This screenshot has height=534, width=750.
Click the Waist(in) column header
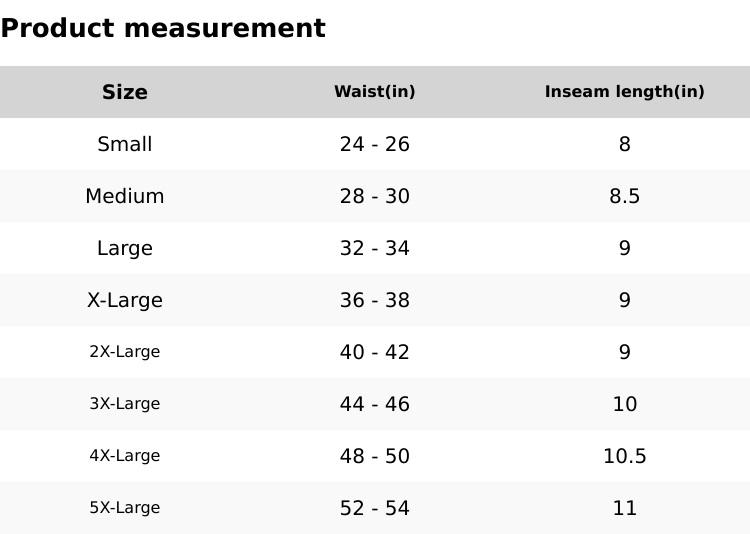click(374, 92)
